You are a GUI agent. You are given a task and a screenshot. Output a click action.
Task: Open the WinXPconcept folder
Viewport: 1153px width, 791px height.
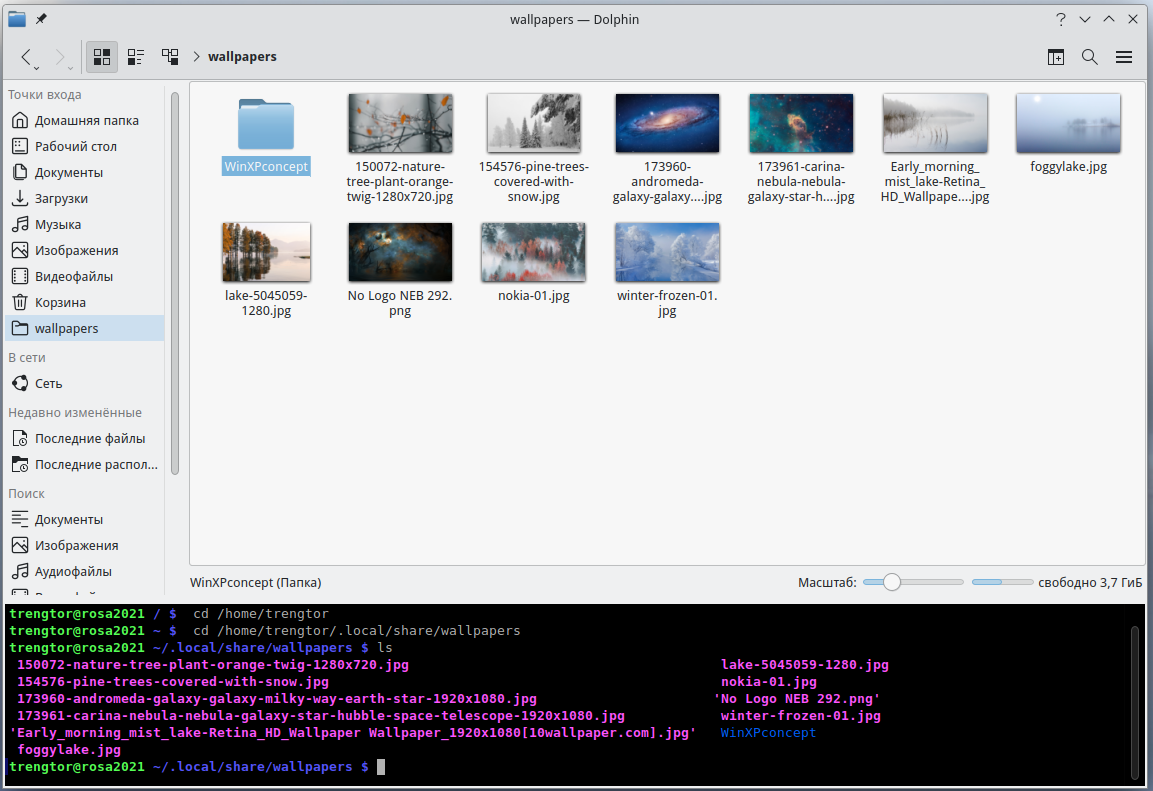tap(266, 126)
